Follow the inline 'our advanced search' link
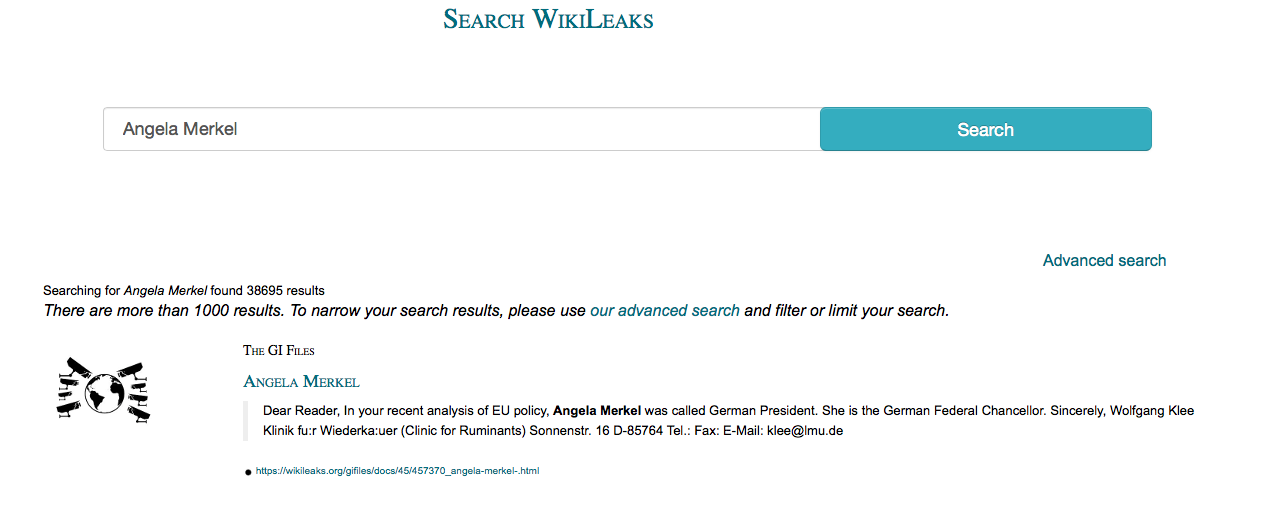This screenshot has height=508, width=1275. 665,310
